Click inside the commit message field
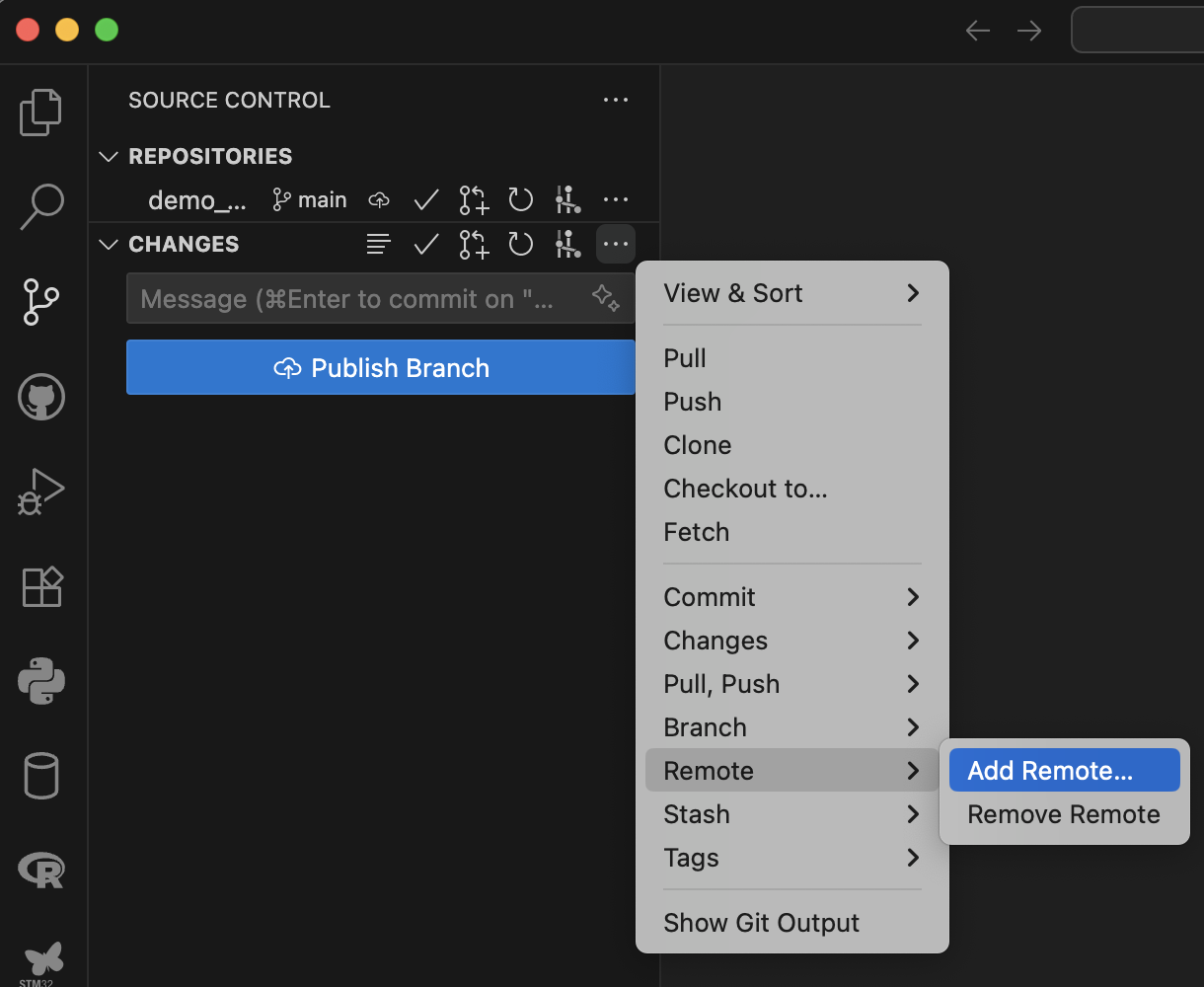1204x987 pixels. click(x=345, y=298)
